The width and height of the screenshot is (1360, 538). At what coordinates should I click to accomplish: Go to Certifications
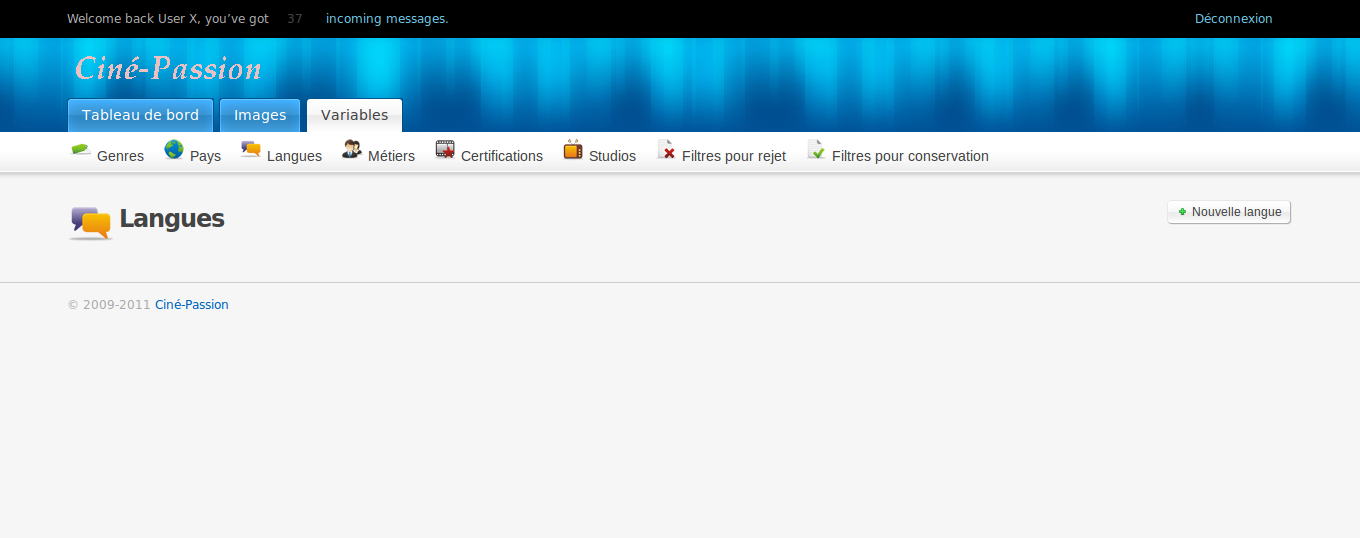pos(502,156)
